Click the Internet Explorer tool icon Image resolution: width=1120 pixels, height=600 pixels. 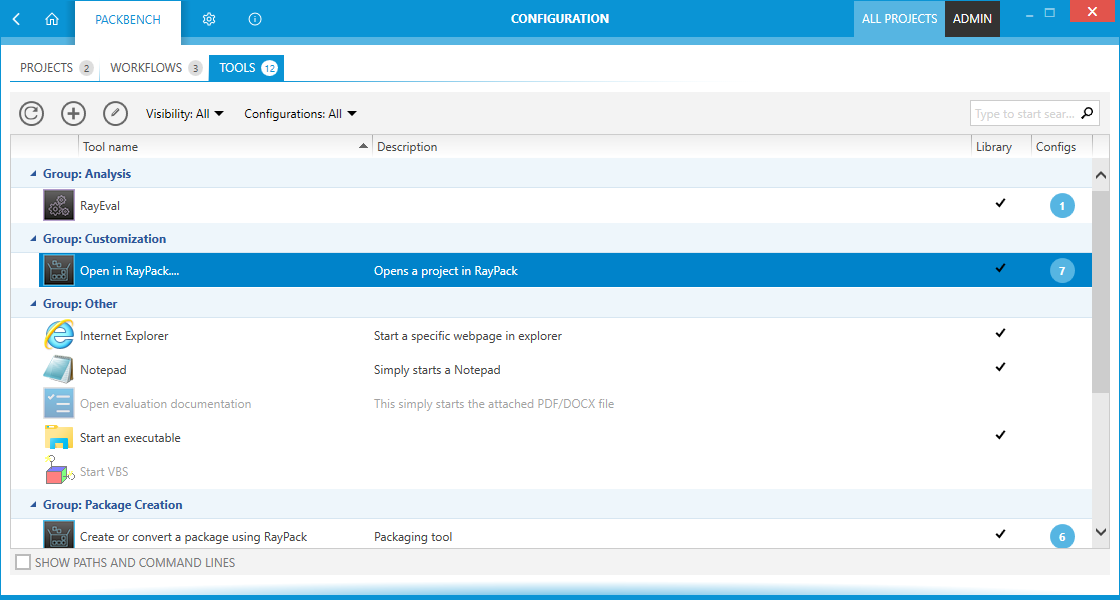(x=59, y=334)
